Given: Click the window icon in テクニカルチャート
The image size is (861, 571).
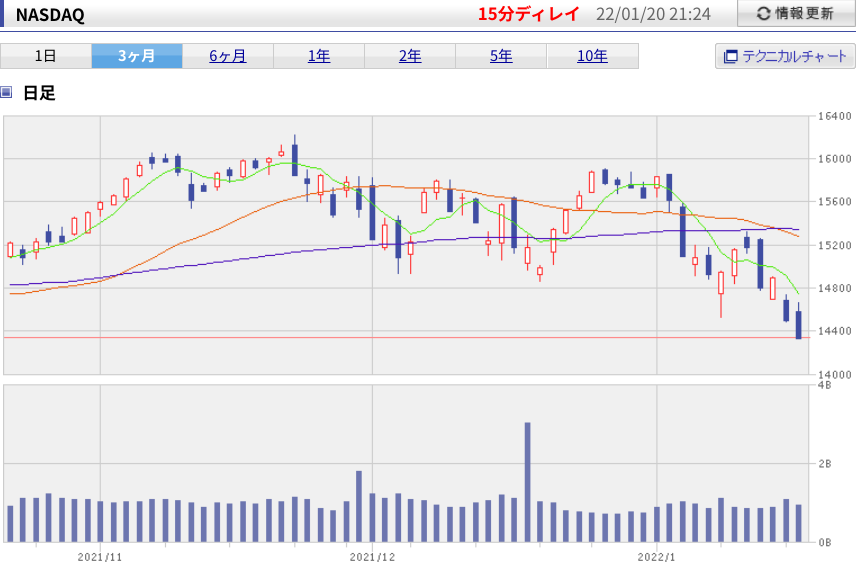Looking at the screenshot, I should pyautogui.click(x=730, y=57).
